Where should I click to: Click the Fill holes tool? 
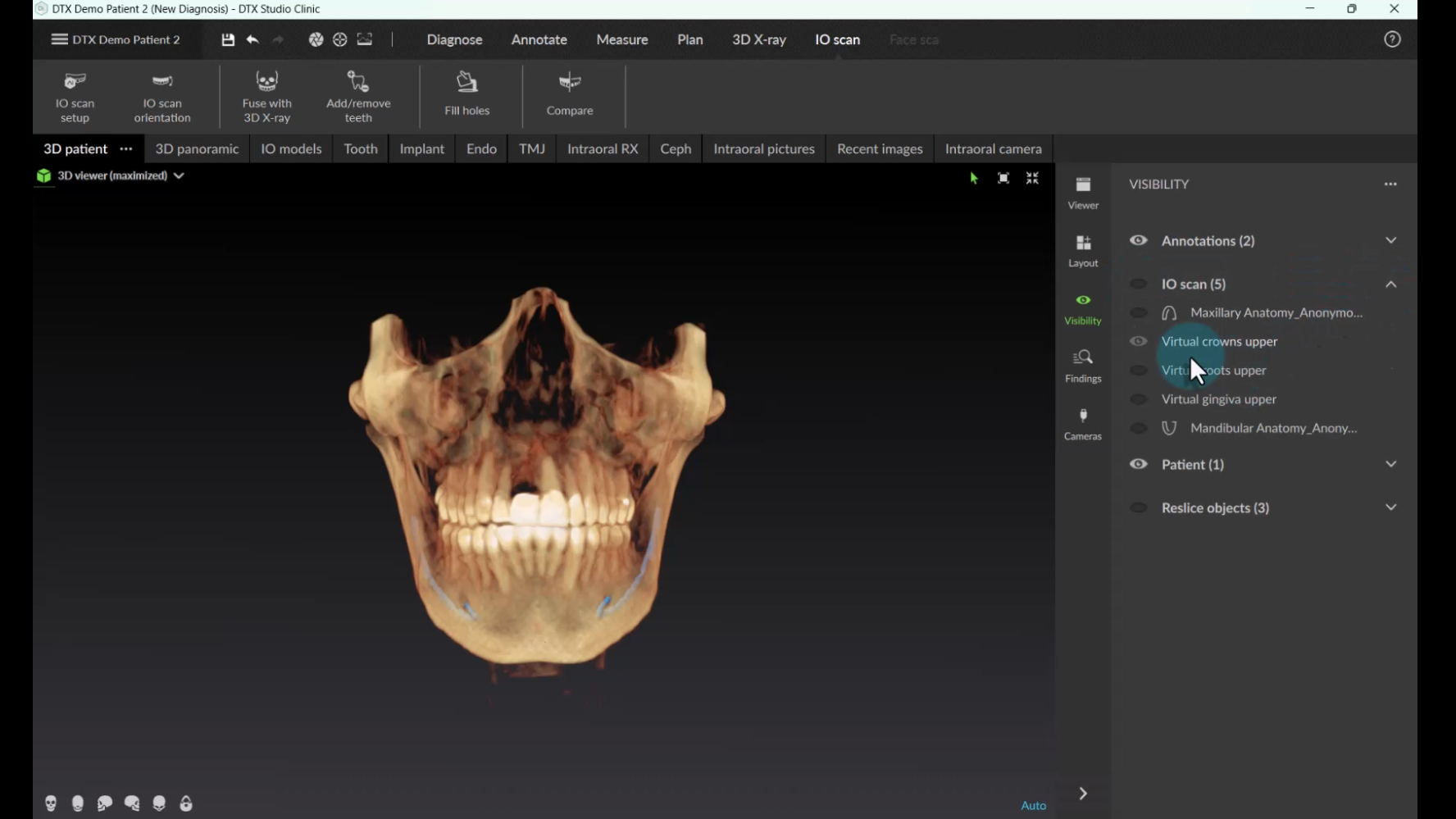tap(466, 95)
